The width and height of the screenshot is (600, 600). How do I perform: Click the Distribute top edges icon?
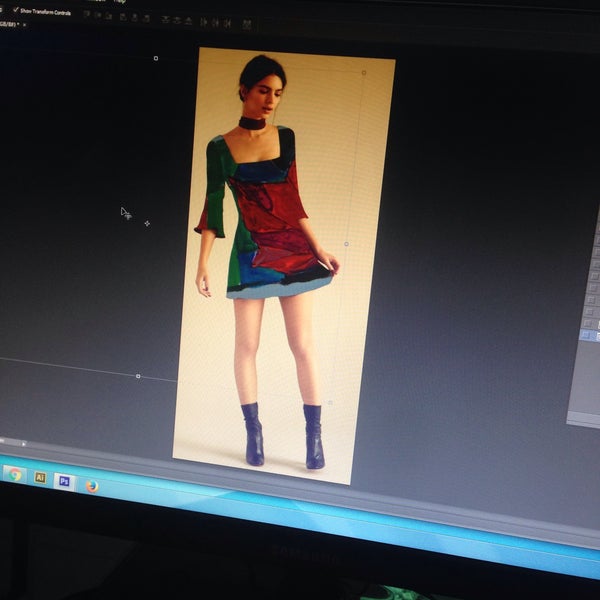click(165, 20)
